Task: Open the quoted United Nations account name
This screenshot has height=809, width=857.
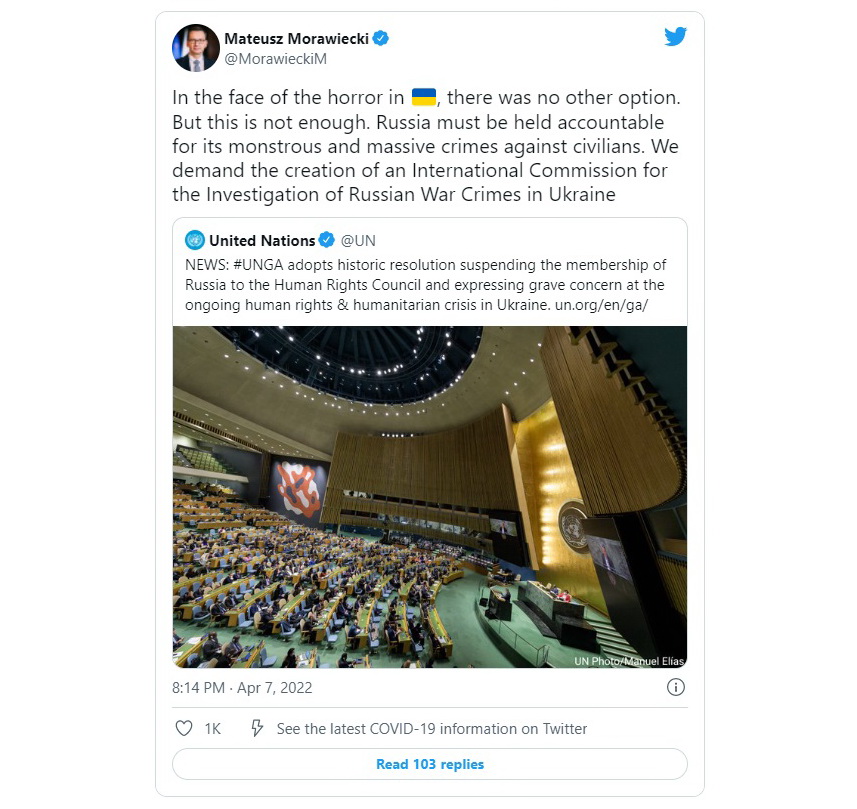Action: click(262, 241)
